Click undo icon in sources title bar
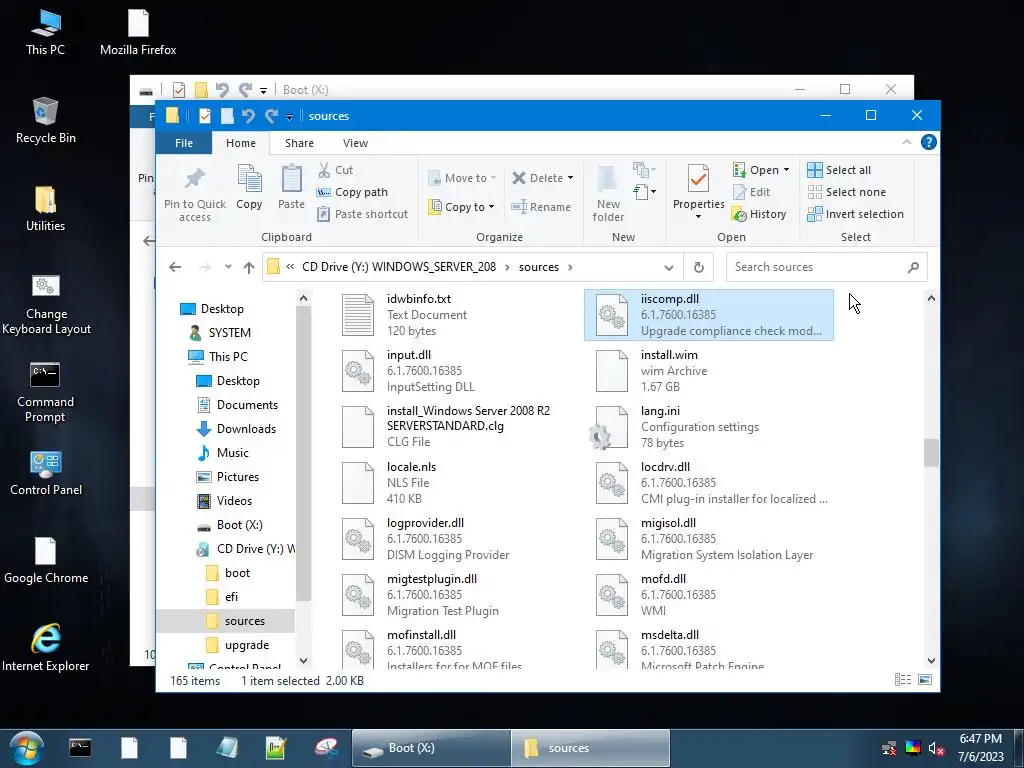The width and height of the screenshot is (1024, 768). coord(248,116)
